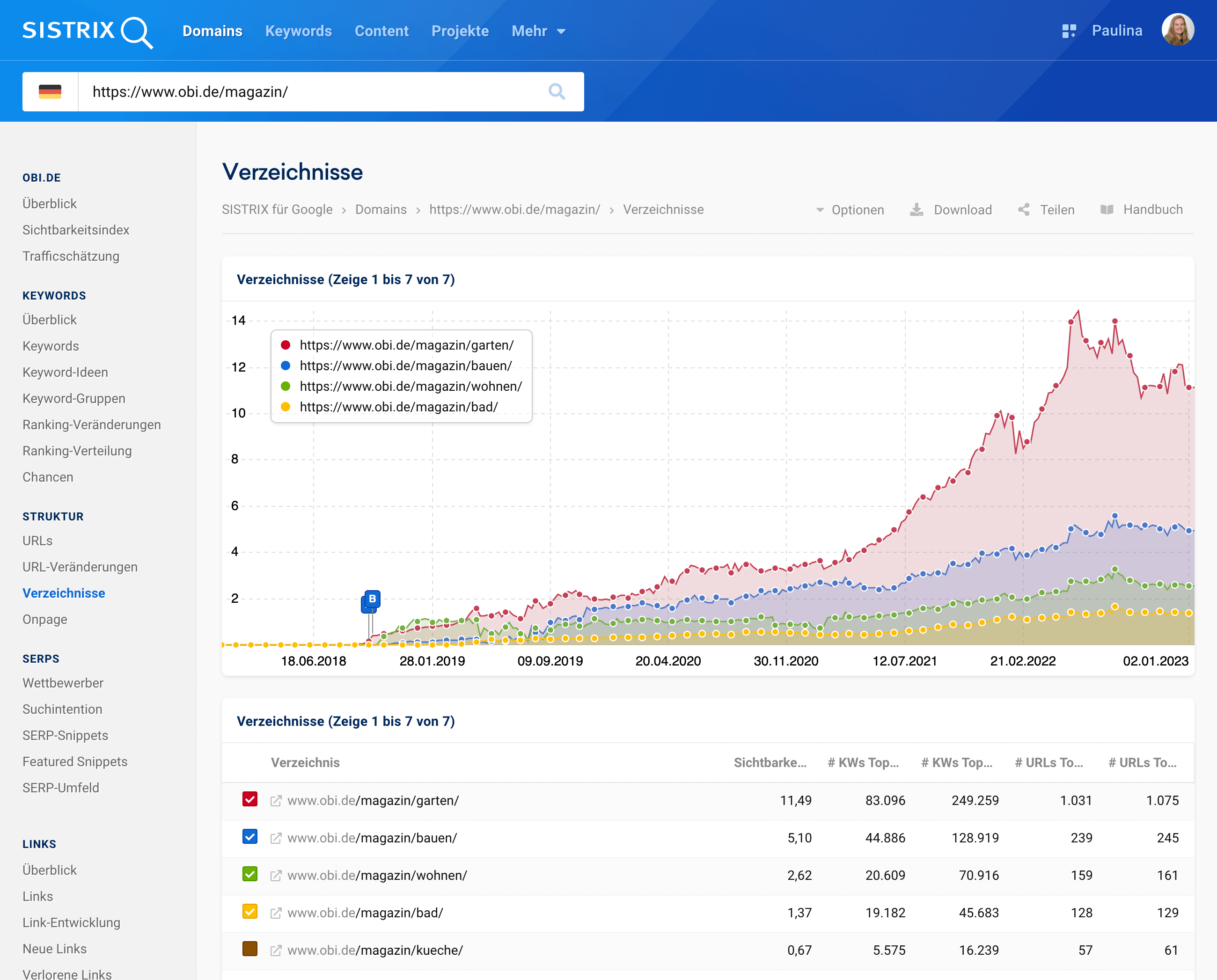Sort by Sichtbarkeit column header

click(x=770, y=763)
